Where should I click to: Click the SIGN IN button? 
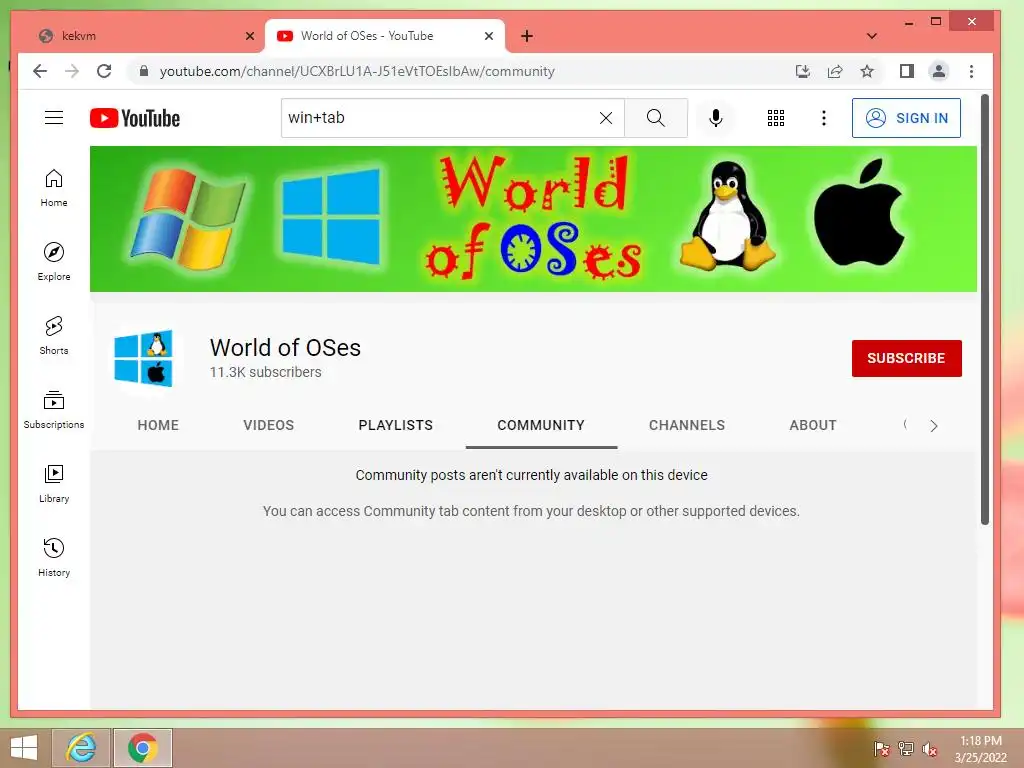[906, 118]
